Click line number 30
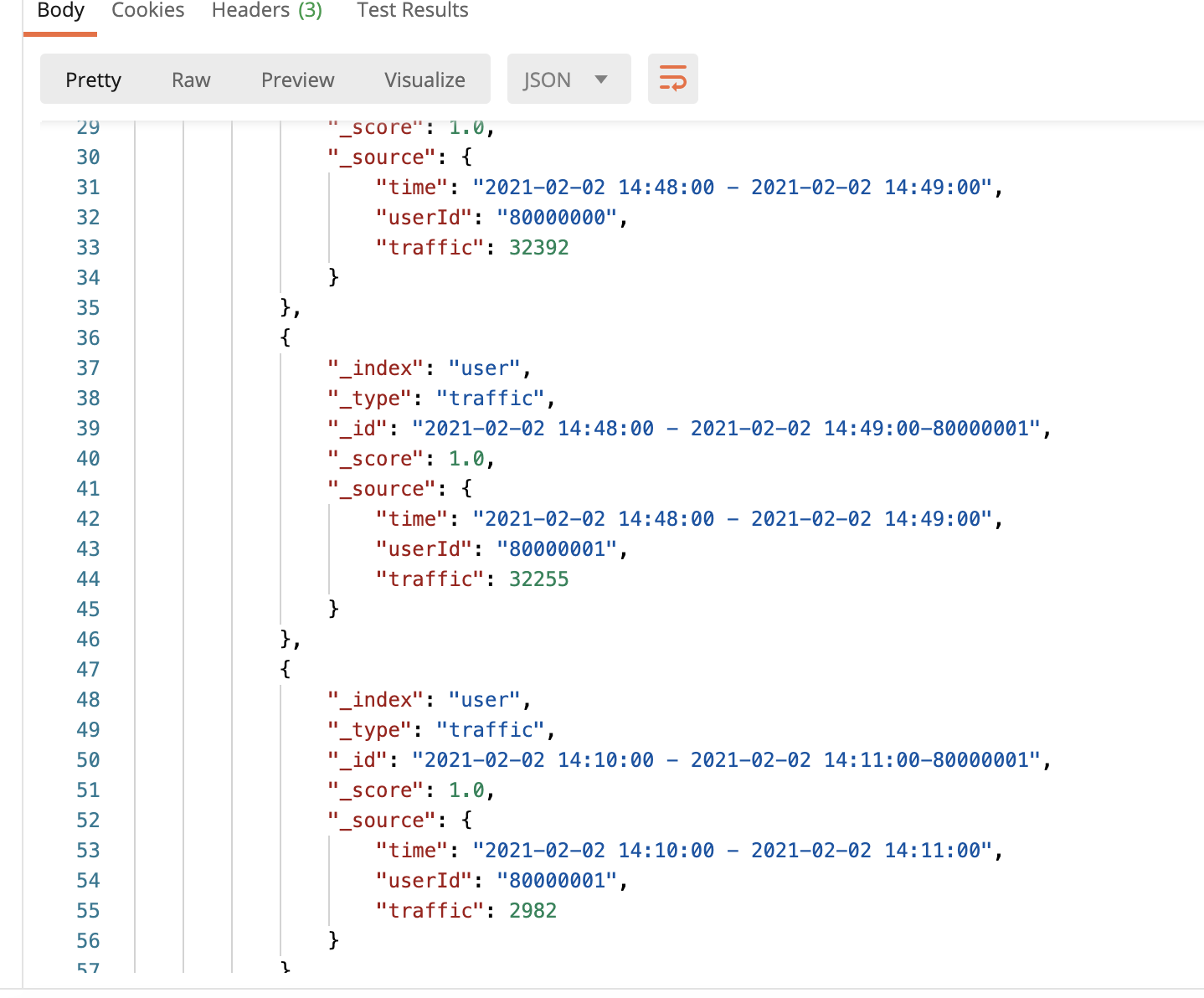 tap(88, 157)
